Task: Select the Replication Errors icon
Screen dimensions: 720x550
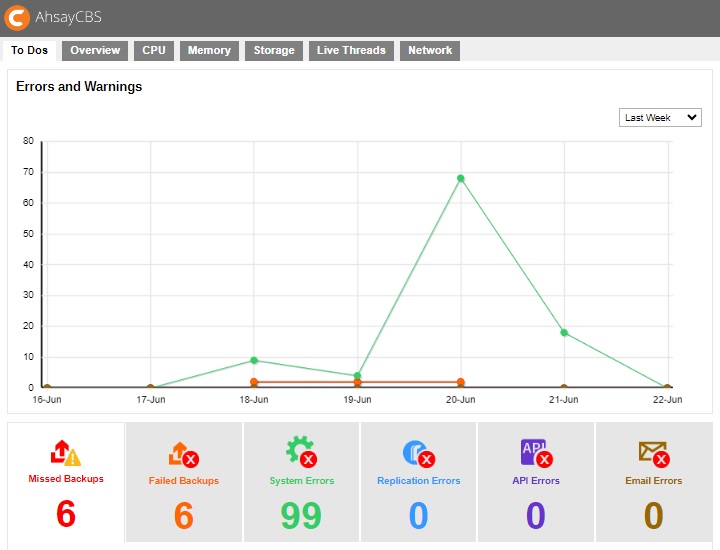Action: point(418,454)
